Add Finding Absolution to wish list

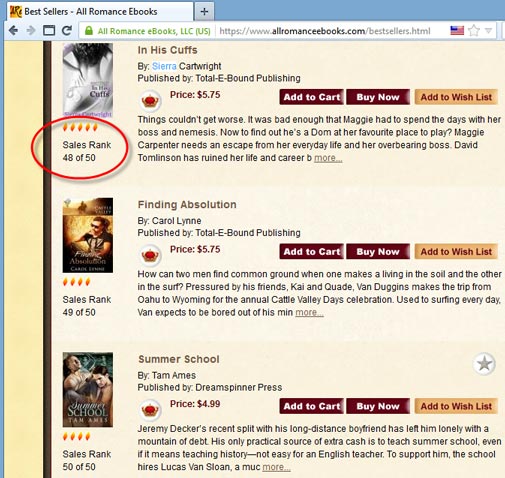click(x=456, y=252)
